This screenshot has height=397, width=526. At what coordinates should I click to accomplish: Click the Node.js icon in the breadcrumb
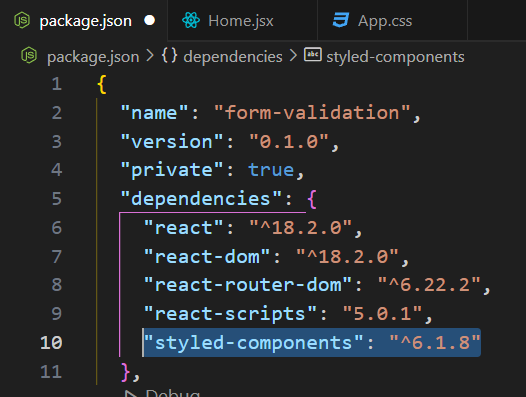[29, 55]
